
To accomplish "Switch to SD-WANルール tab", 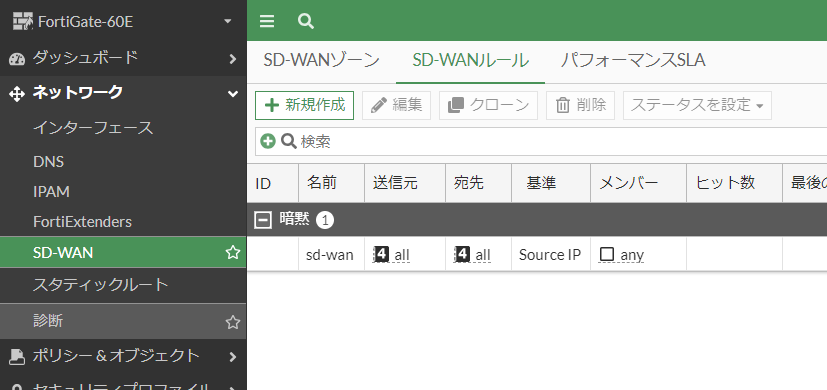I will pyautogui.click(x=470, y=60).
